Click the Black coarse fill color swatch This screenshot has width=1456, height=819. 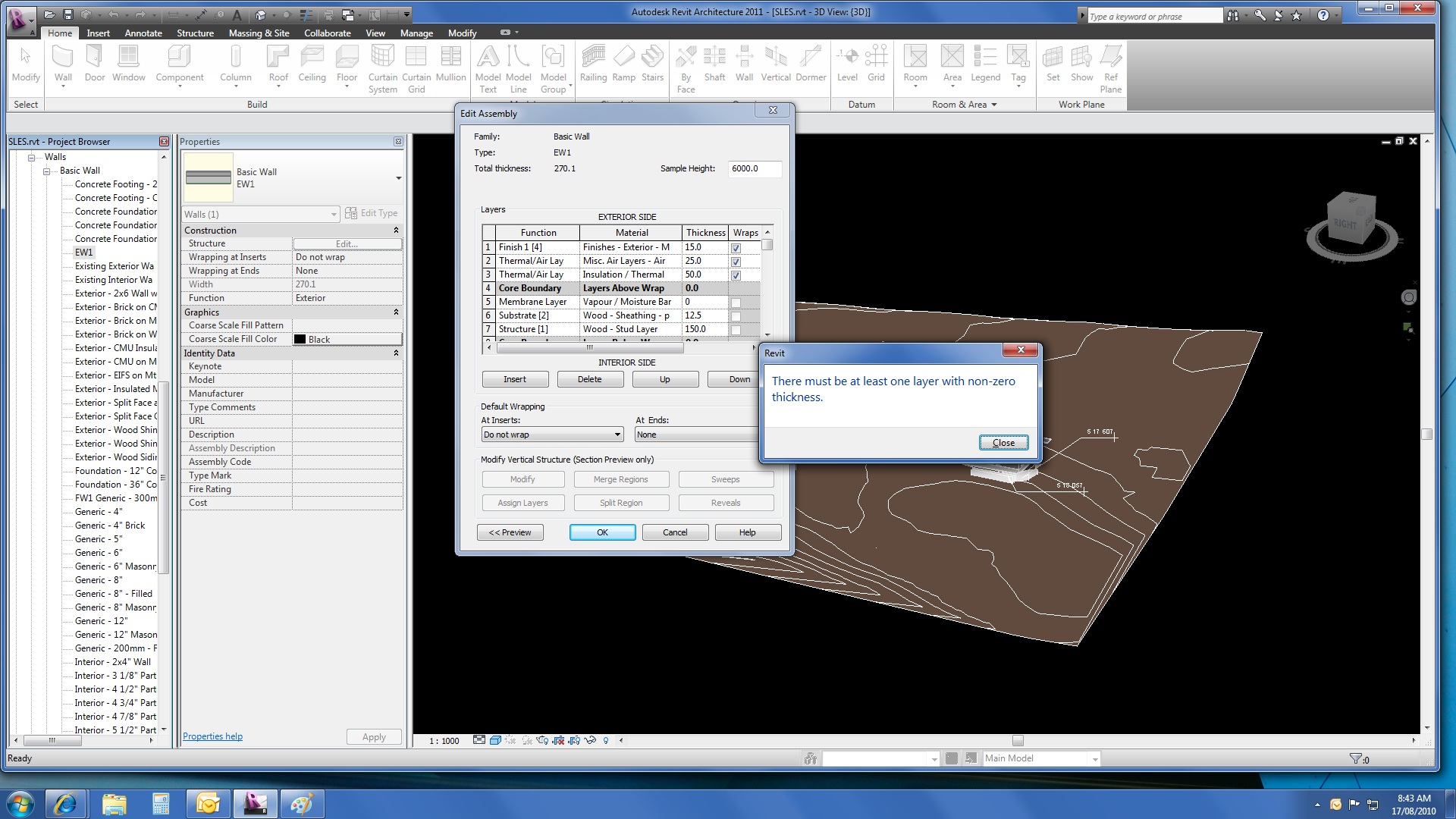pyautogui.click(x=300, y=340)
